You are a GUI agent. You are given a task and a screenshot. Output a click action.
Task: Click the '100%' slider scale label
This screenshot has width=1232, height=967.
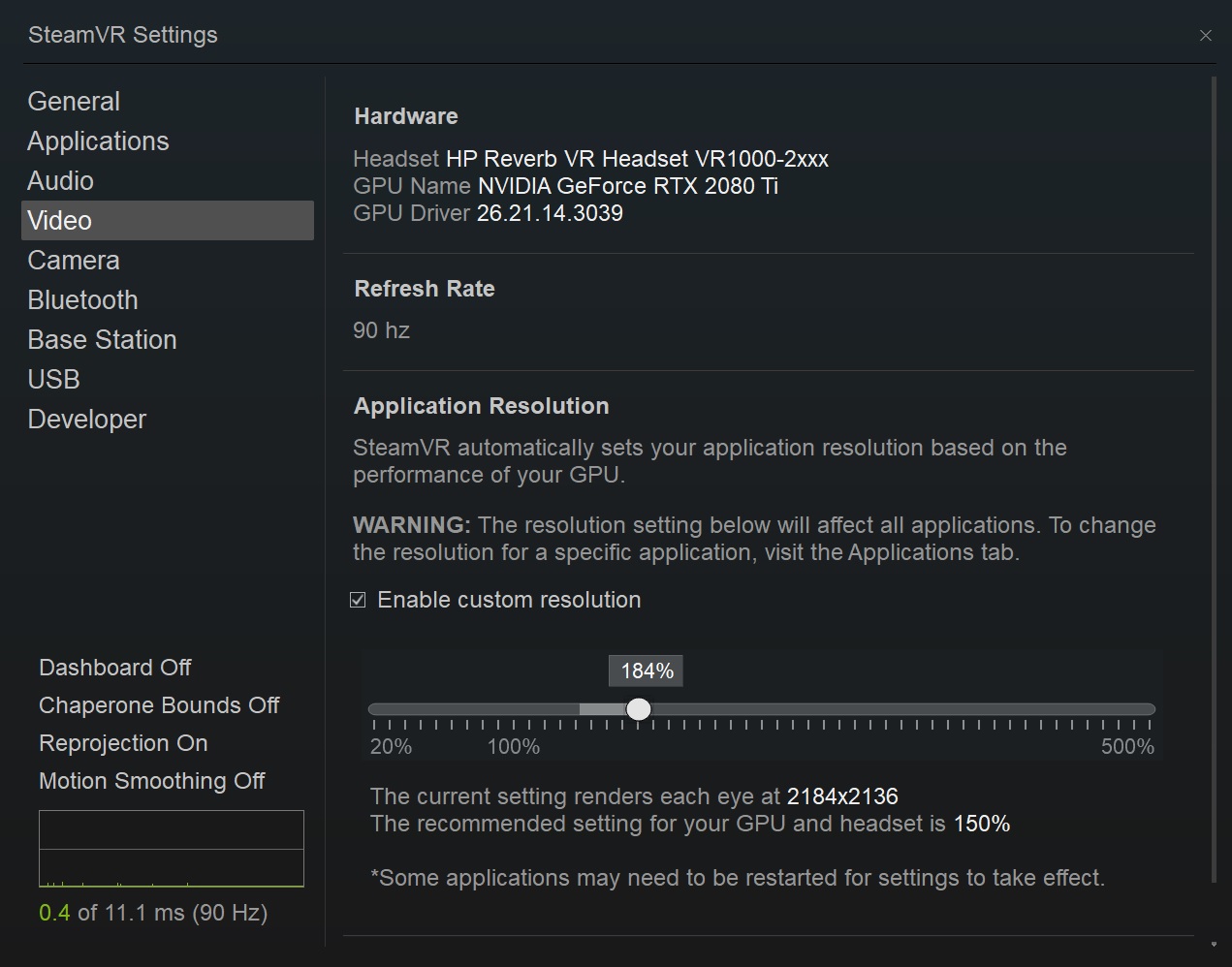(x=514, y=747)
